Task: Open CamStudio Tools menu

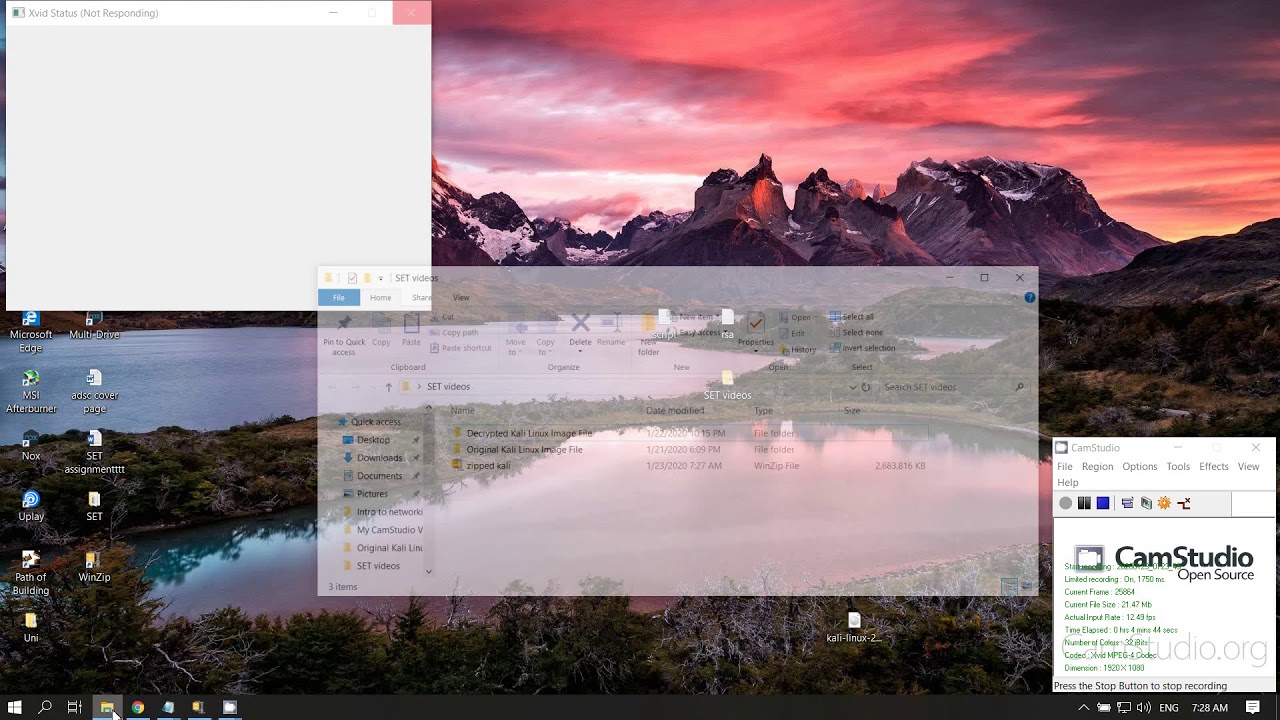Action: [1178, 466]
